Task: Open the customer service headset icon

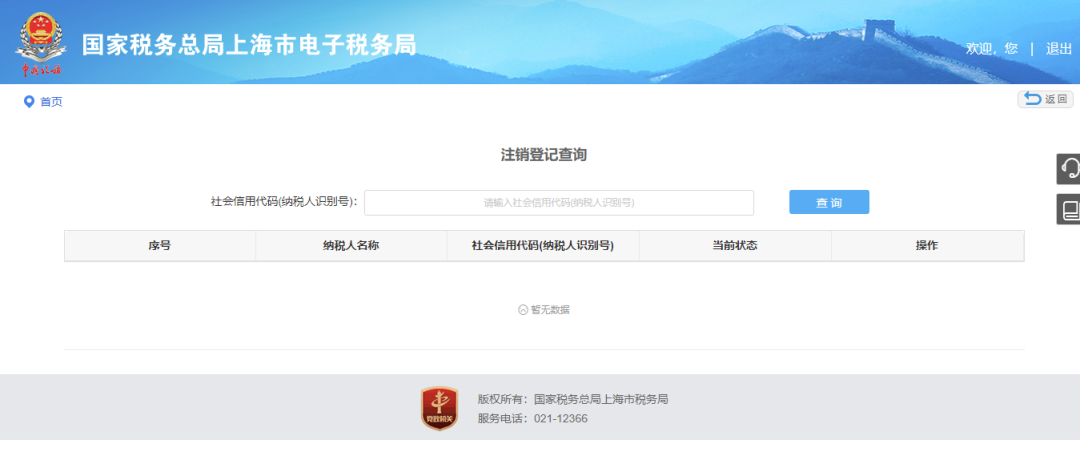Action: click(x=1068, y=169)
